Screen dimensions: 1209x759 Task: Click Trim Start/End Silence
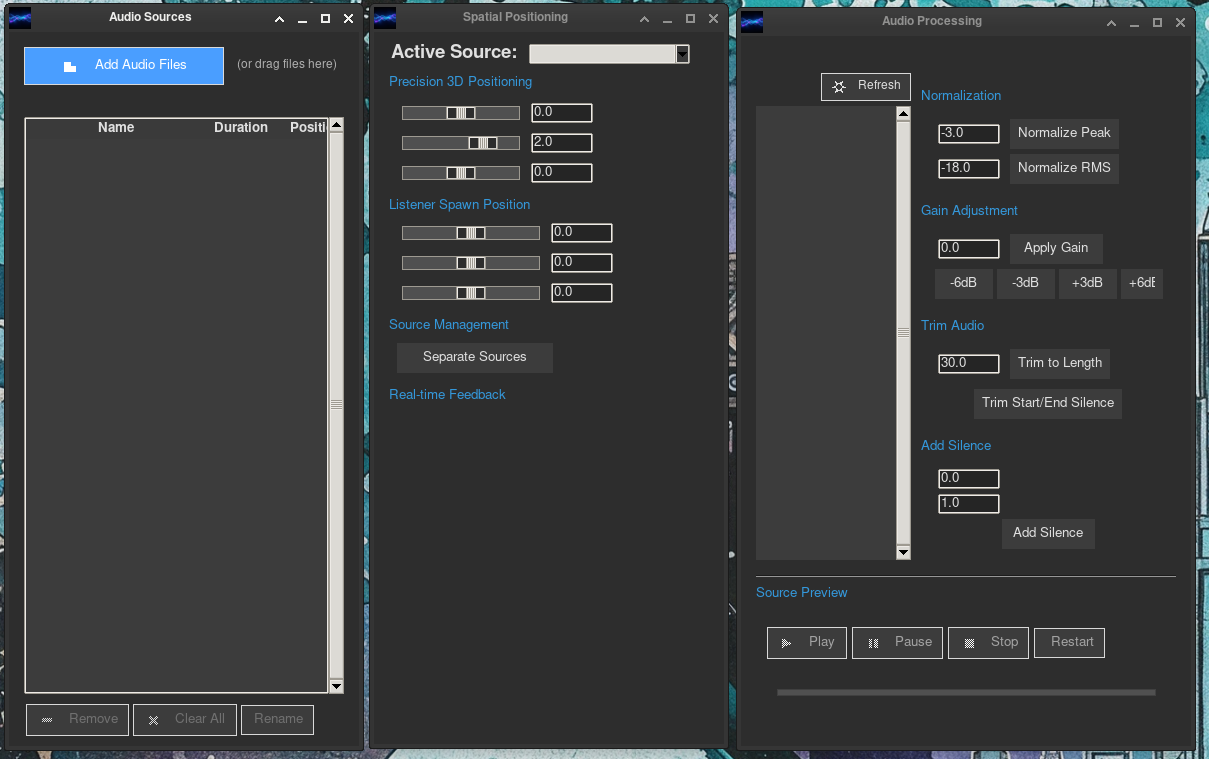tap(1048, 403)
